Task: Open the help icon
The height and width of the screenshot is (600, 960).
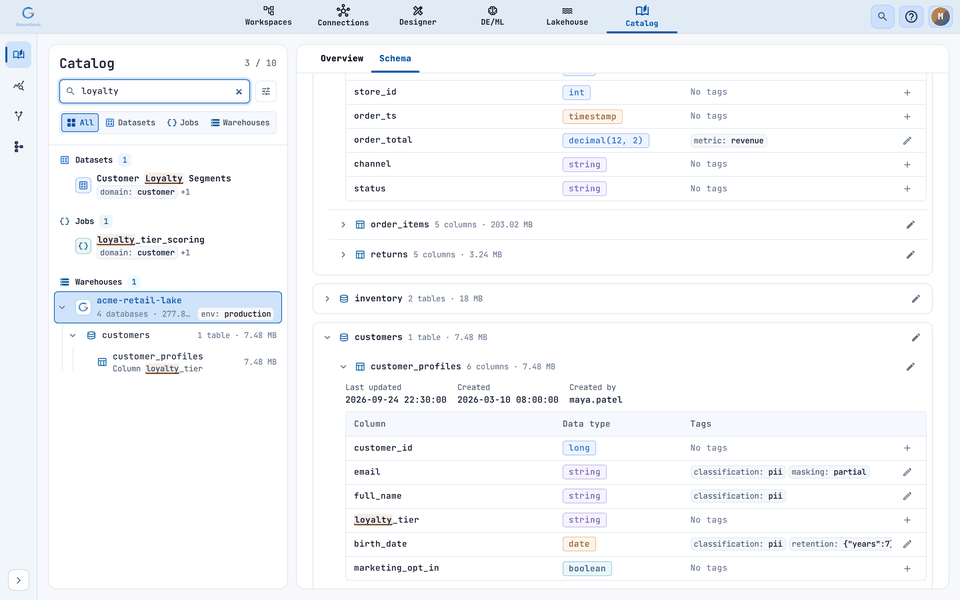Action: [x=911, y=17]
